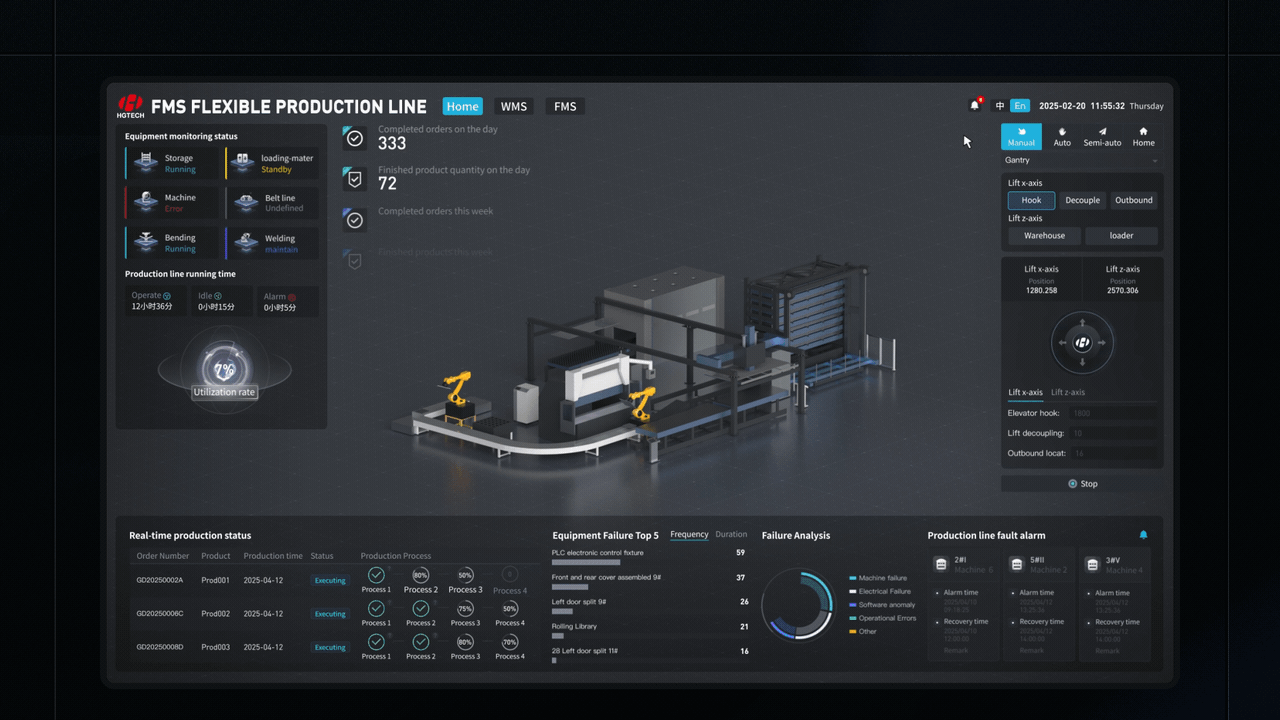Click the 5#II Machine 2 alarm icon

(x=1017, y=564)
